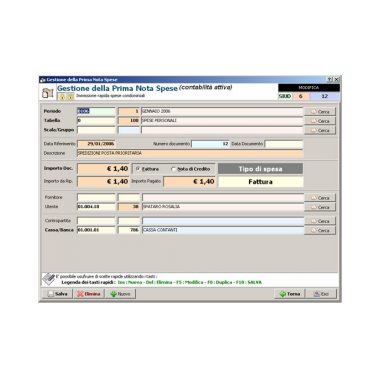Screen dimensions: 380x380
Task: Select the Fattura radio button
Action: (x=138, y=169)
